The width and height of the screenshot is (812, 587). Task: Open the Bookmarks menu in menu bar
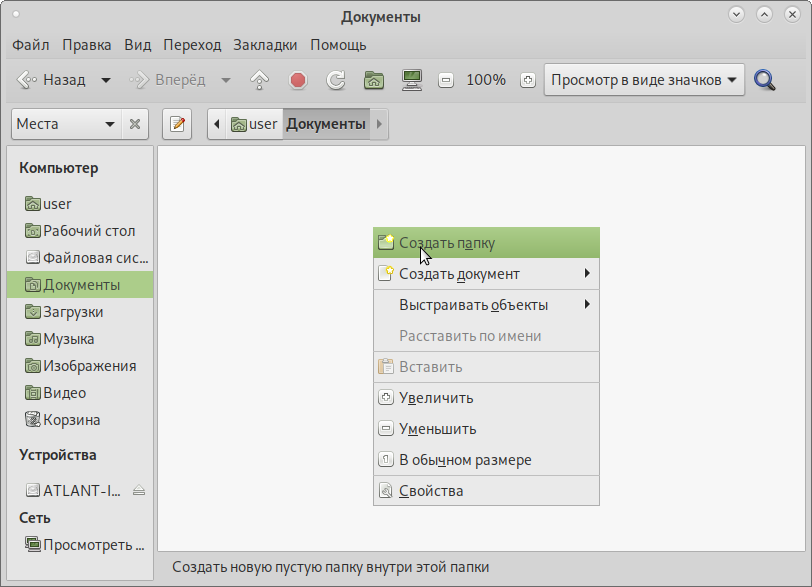(265, 45)
